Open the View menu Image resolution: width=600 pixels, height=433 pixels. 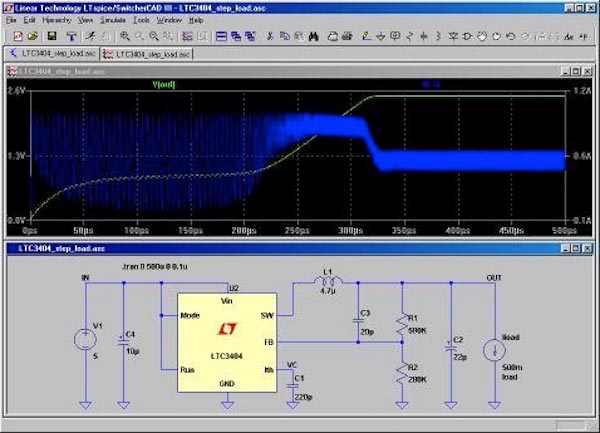[85, 20]
